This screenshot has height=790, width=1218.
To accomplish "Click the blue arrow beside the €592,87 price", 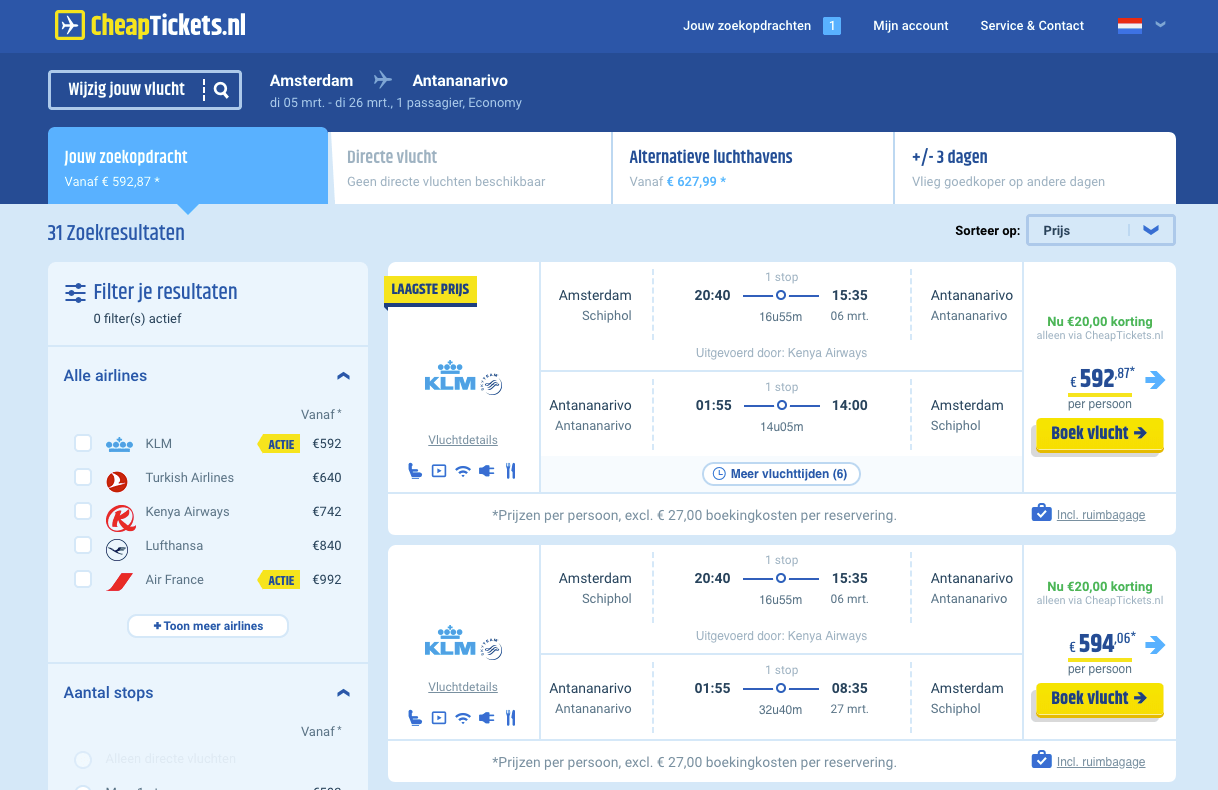I will (x=1156, y=380).
